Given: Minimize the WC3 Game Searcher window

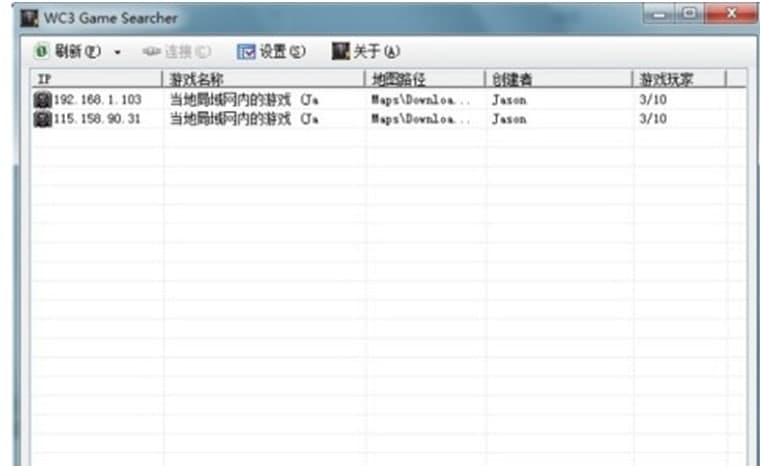Looking at the screenshot, I should point(659,14).
